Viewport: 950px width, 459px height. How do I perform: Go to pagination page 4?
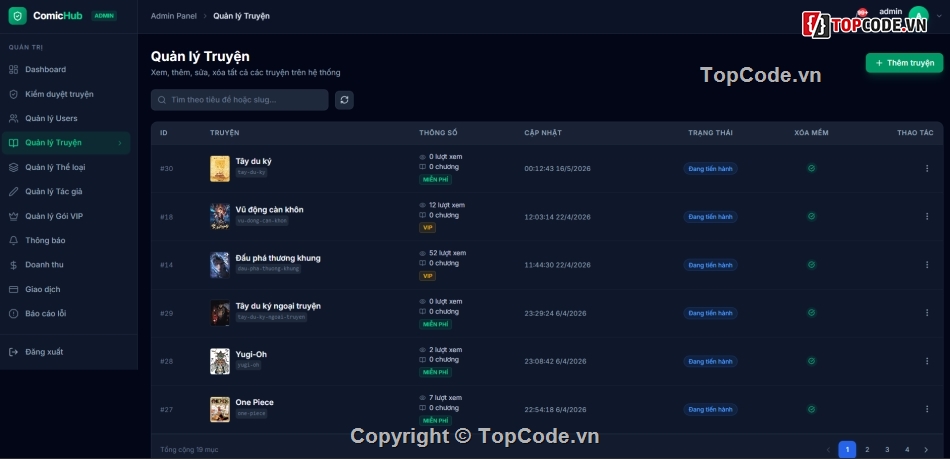(907, 449)
